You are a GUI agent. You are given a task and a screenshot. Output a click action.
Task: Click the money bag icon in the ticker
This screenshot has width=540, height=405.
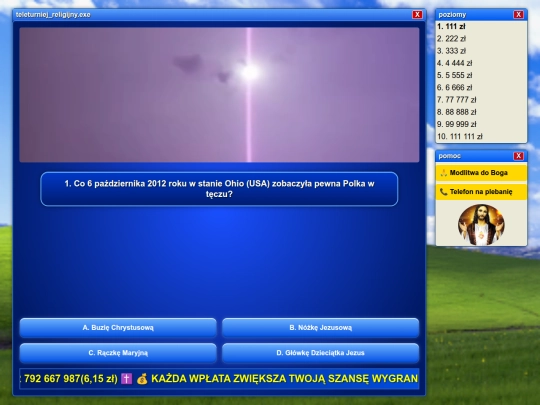(142, 379)
